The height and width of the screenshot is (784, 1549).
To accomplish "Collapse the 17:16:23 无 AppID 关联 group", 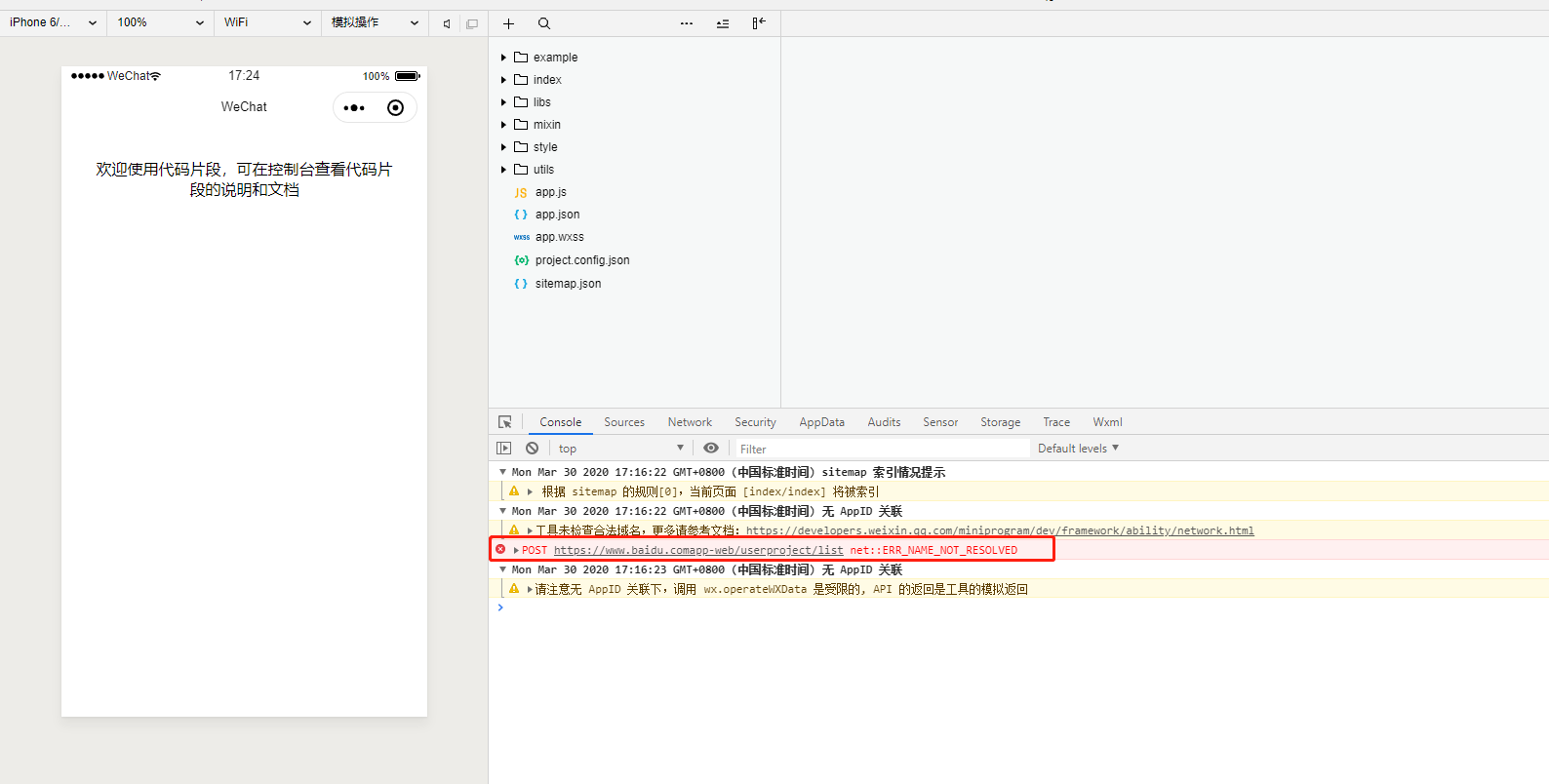I will click(503, 569).
